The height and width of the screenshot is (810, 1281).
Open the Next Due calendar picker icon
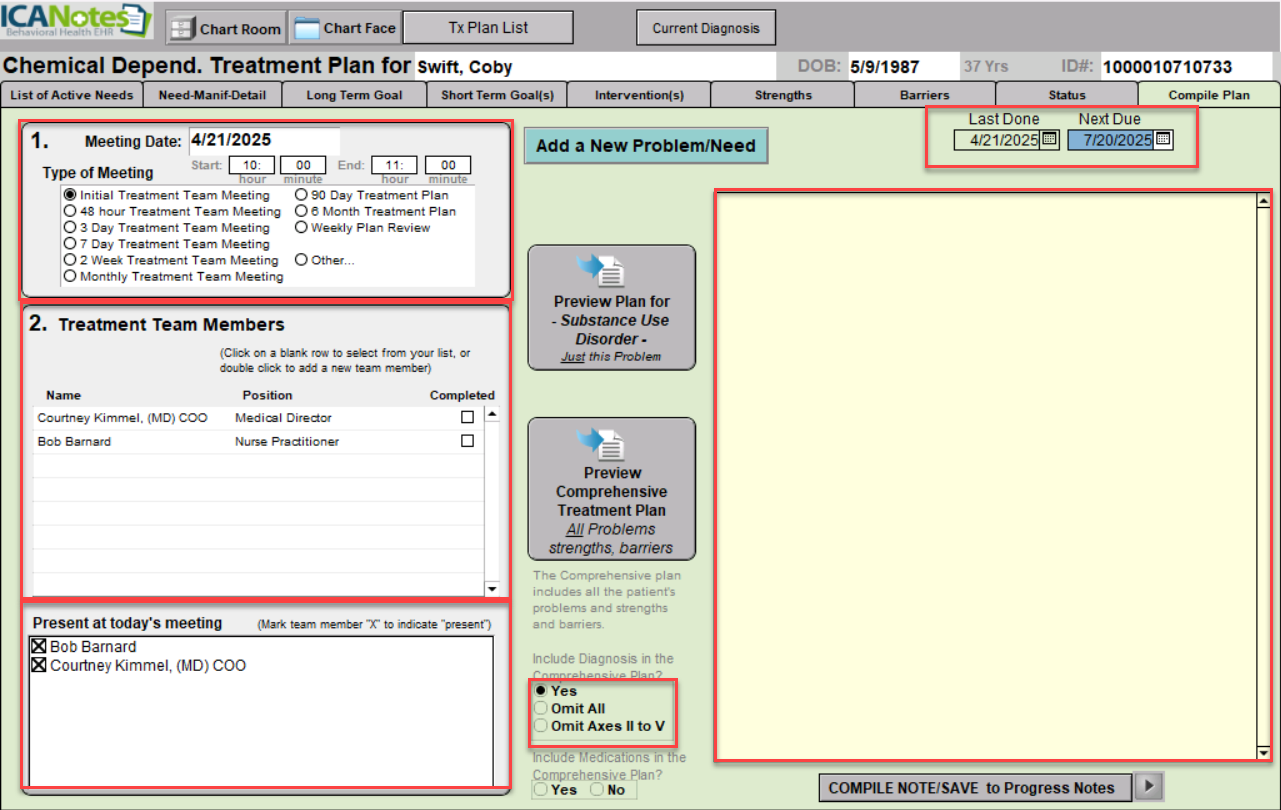1163,140
